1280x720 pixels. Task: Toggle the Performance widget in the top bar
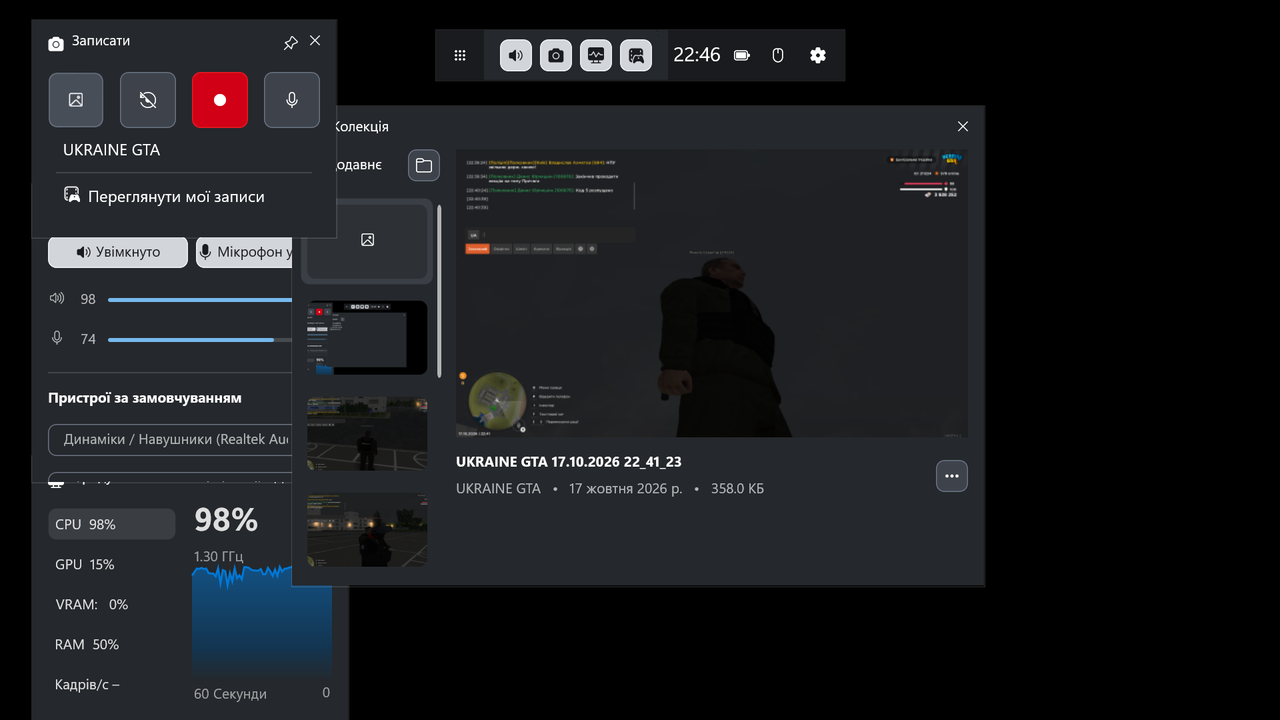tap(596, 56)
